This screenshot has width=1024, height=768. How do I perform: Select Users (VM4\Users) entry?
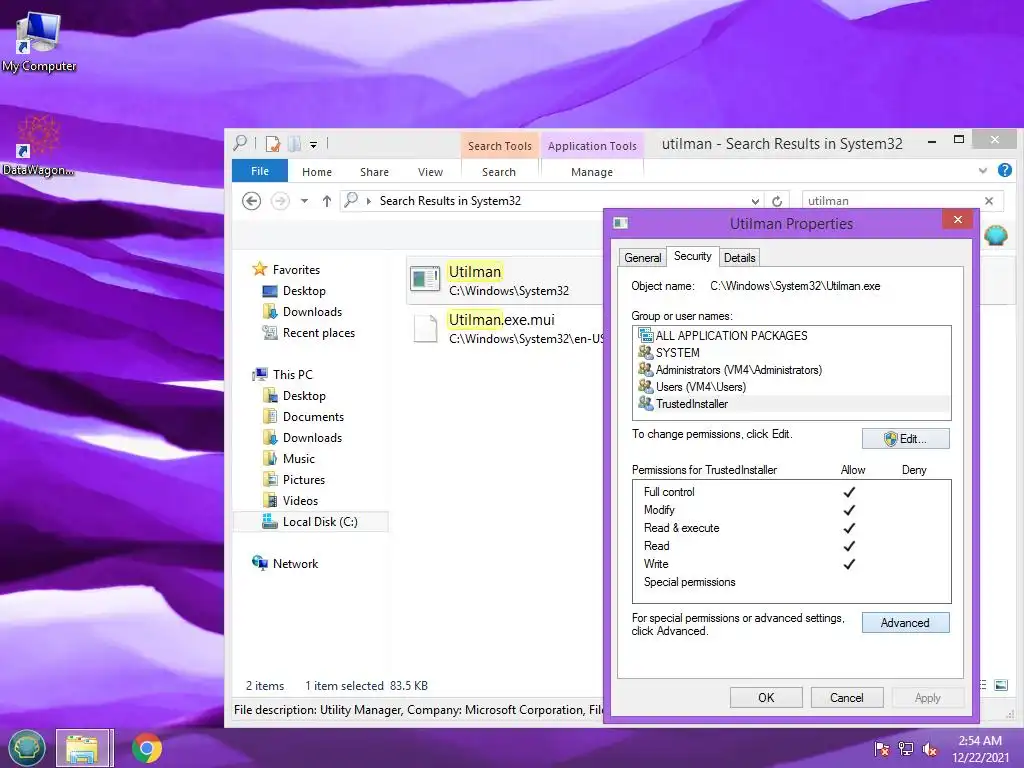tap(792, 387)
